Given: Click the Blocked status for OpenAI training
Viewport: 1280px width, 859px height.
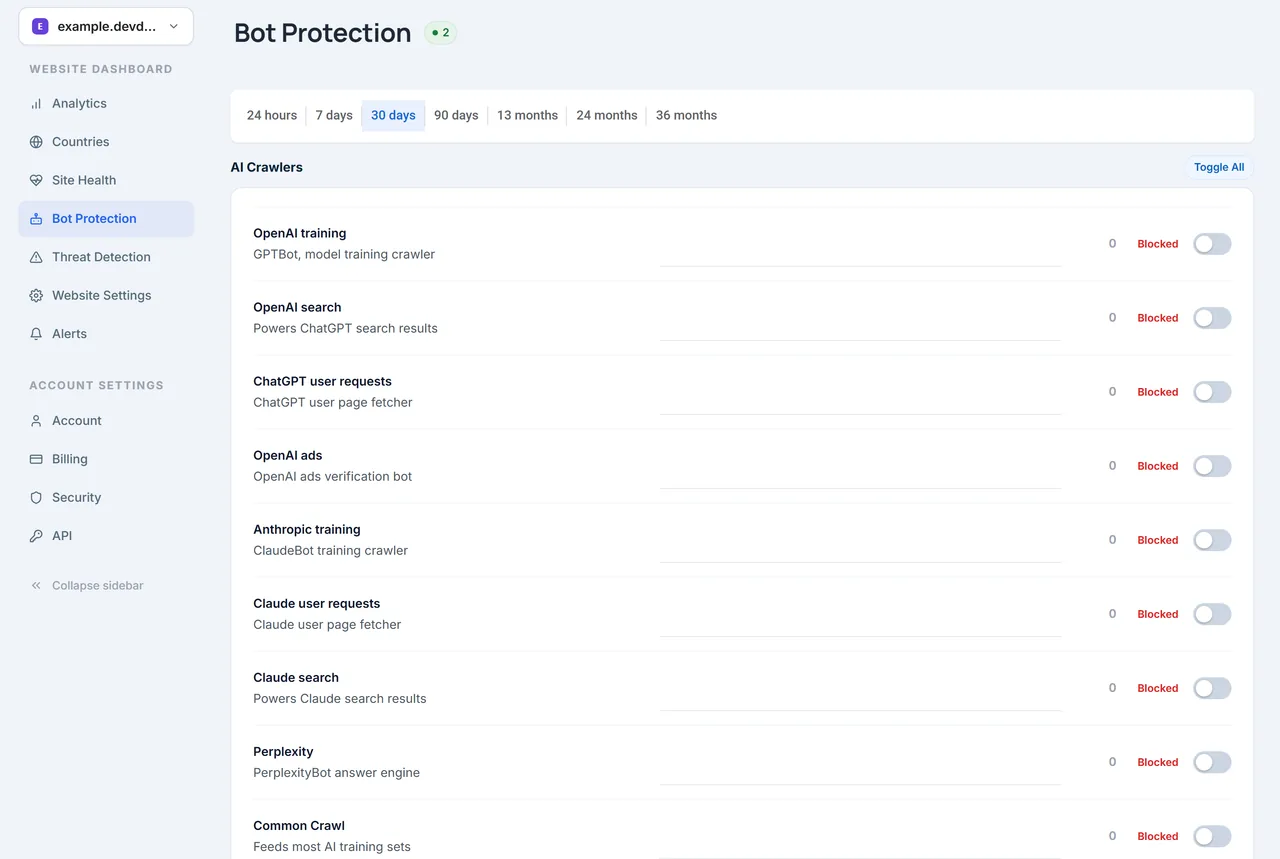Looking at the screenshot, I should [x=1158, y=244].
